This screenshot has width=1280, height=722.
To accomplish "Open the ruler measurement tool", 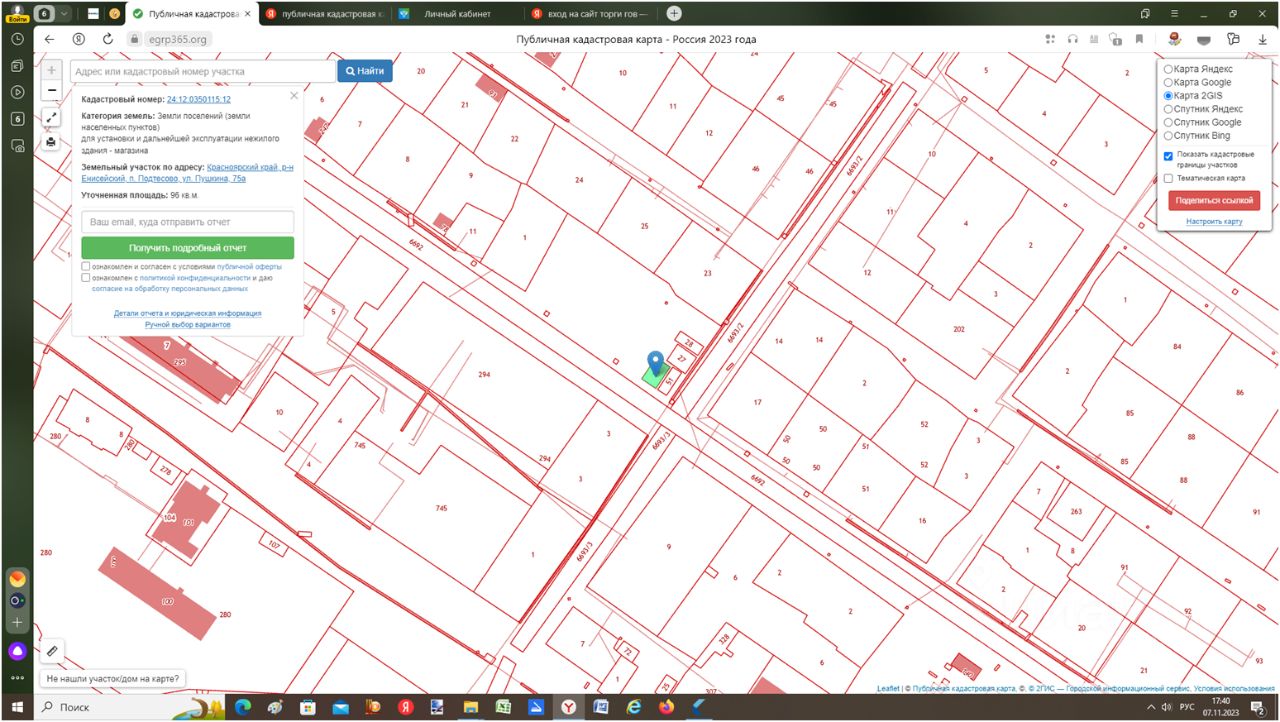I will click(52, 651).
